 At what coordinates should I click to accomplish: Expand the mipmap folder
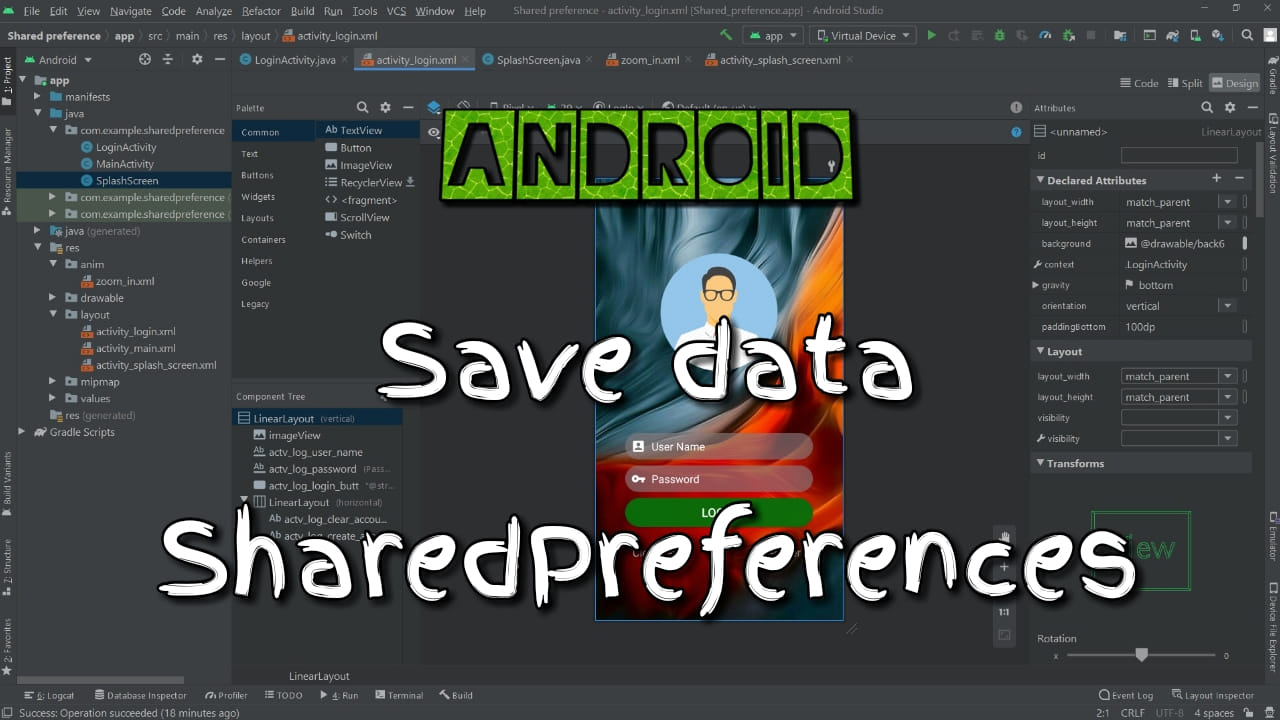(x=53, y=381)
